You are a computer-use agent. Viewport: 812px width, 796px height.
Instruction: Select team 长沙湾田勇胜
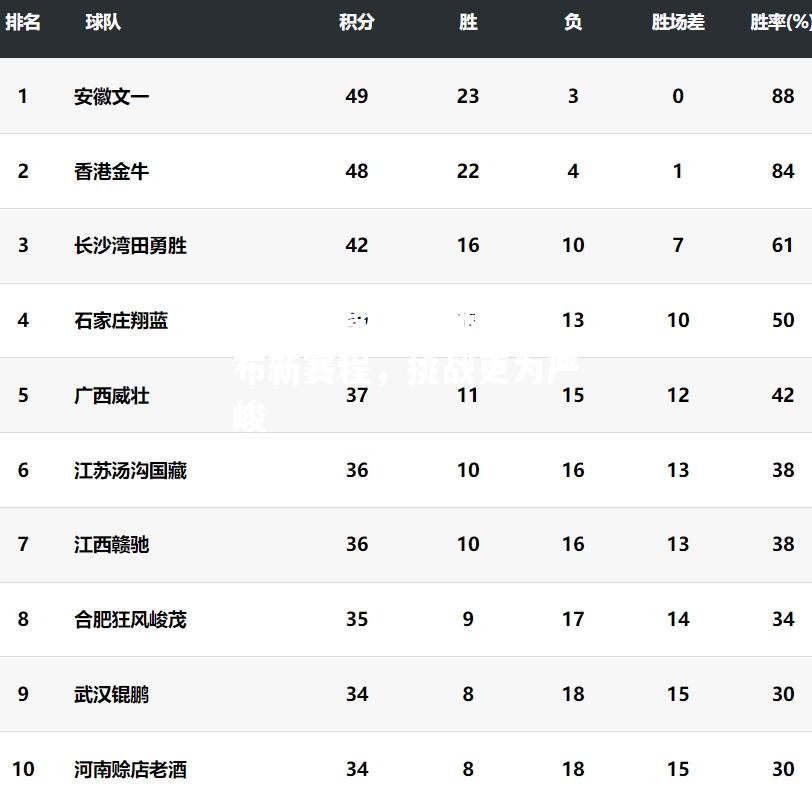click(130, 245)
